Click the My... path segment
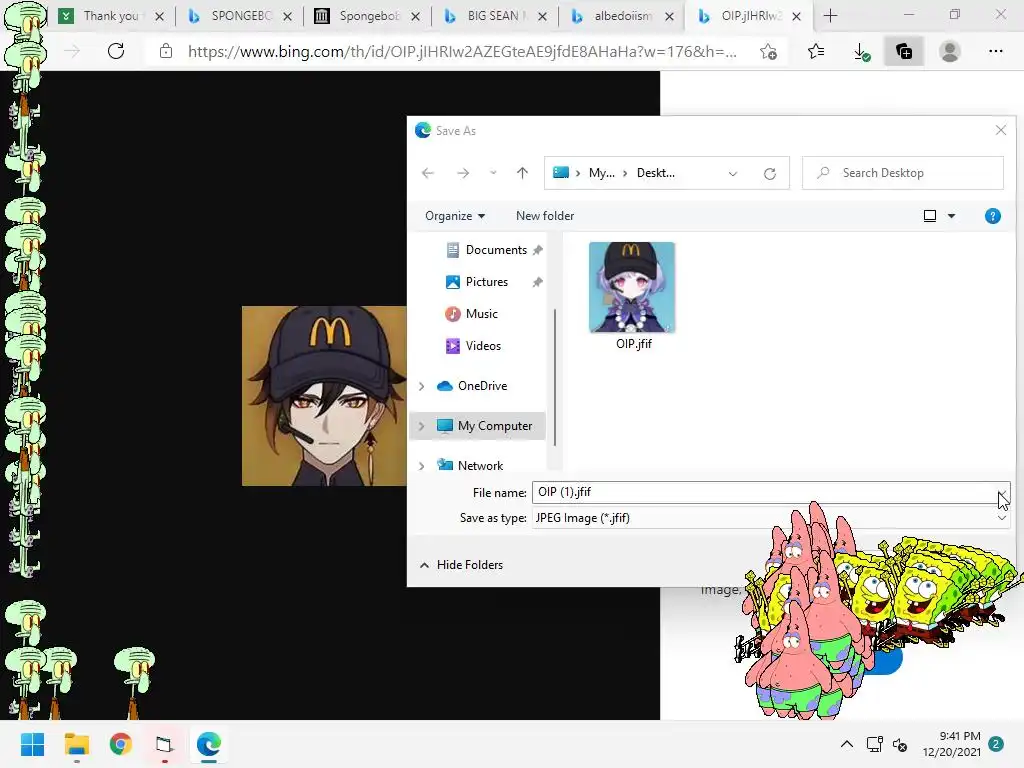The image size is (1024, 768). point(601,173)
